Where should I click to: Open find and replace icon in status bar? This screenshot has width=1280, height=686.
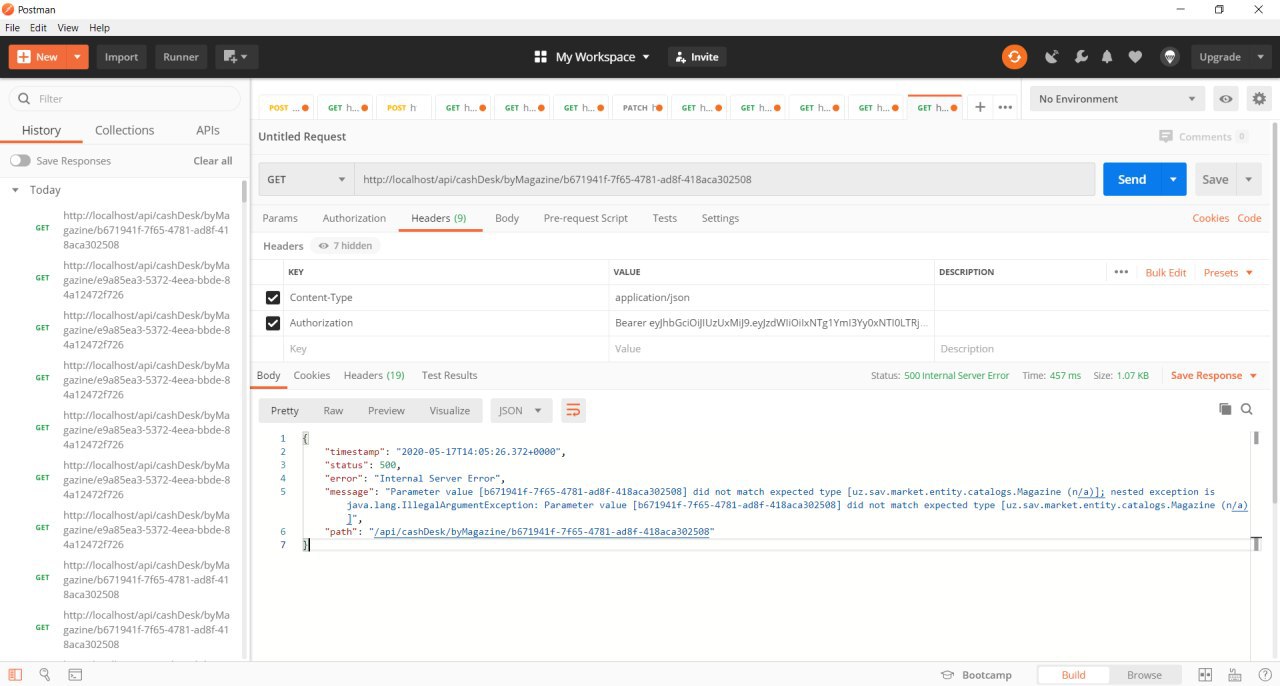45,675
